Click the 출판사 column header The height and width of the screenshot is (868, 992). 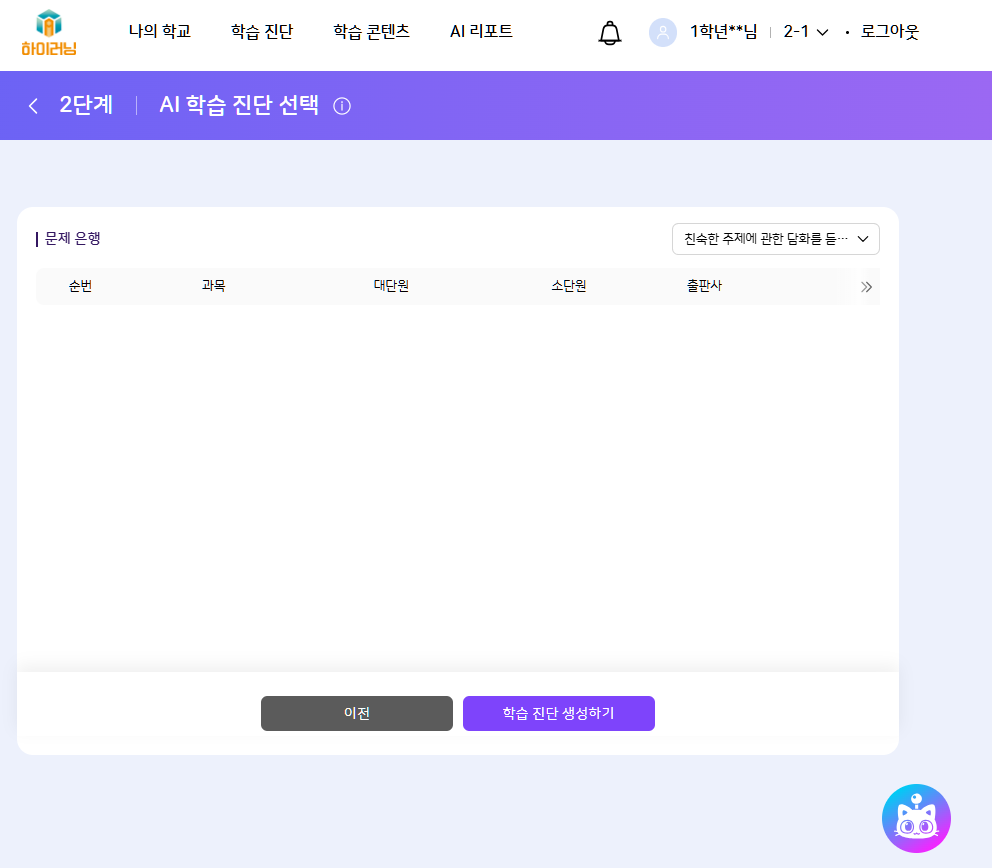704,286
